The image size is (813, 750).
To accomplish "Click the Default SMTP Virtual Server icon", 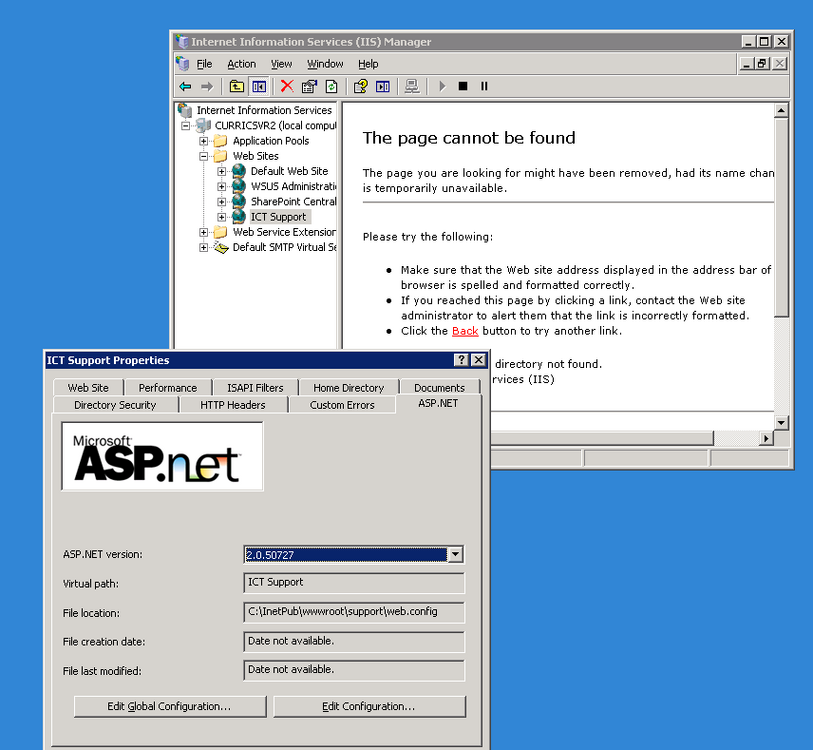I will [x=221, y=247].
